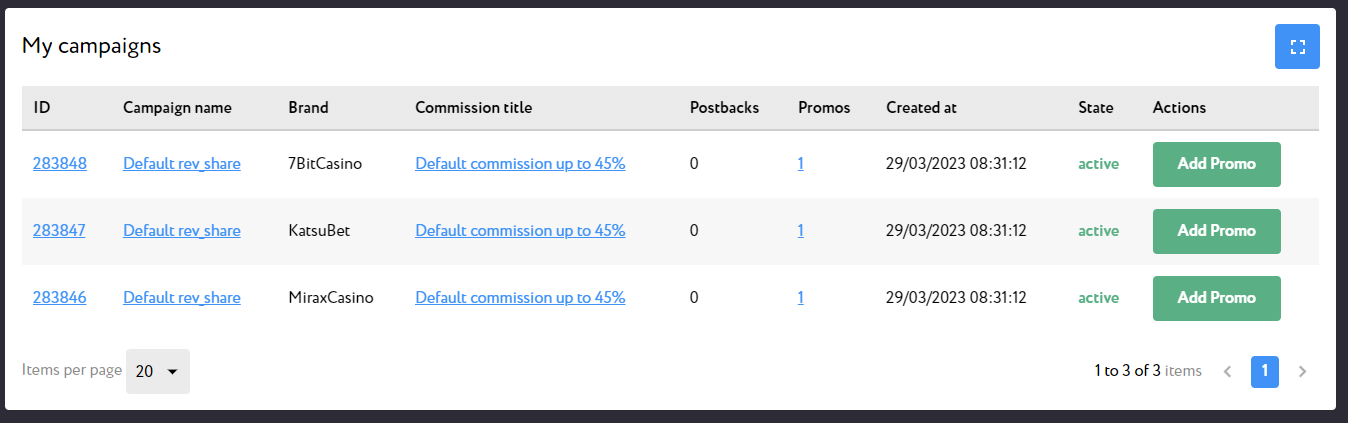Add Promo for 7BitCasino campaign
1348x423 pixels.
pyautogui.click(x=1216, y=164)
